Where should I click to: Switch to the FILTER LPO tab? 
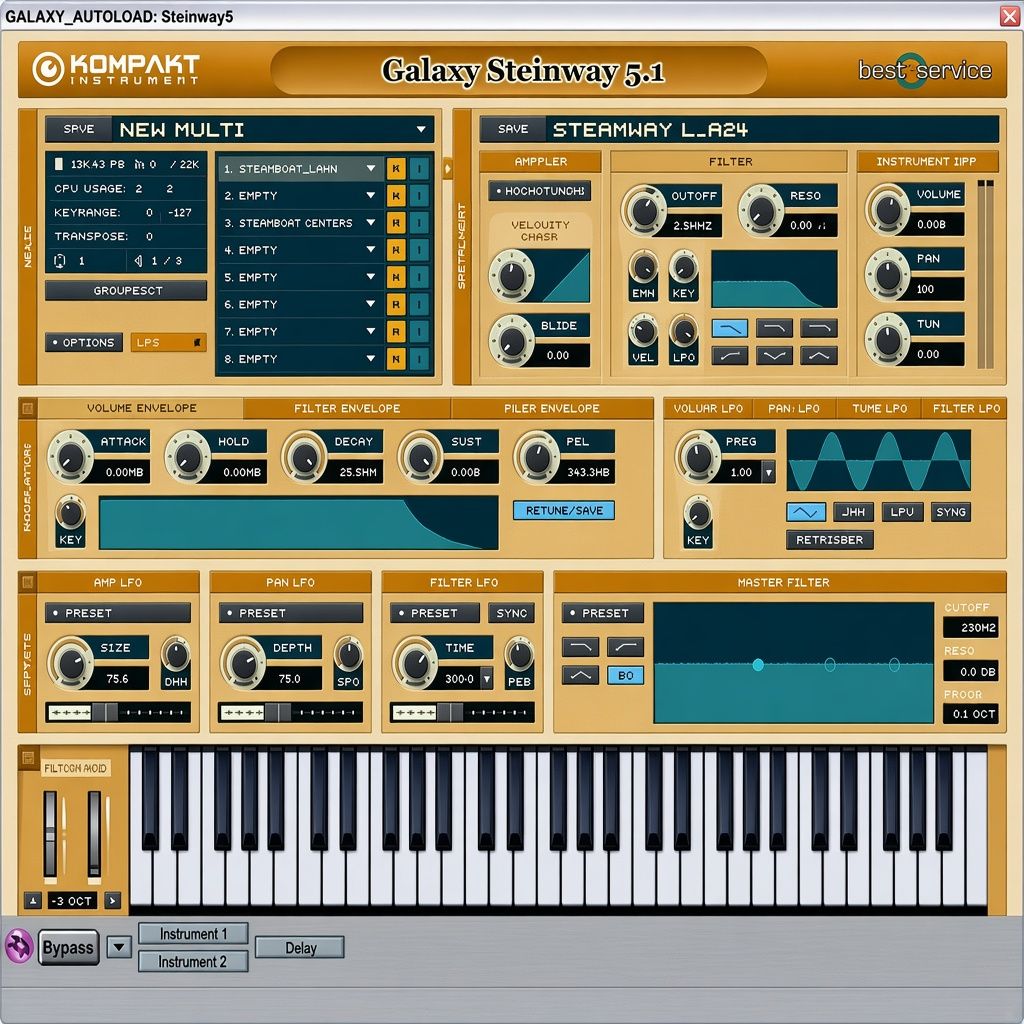point(966,408)
